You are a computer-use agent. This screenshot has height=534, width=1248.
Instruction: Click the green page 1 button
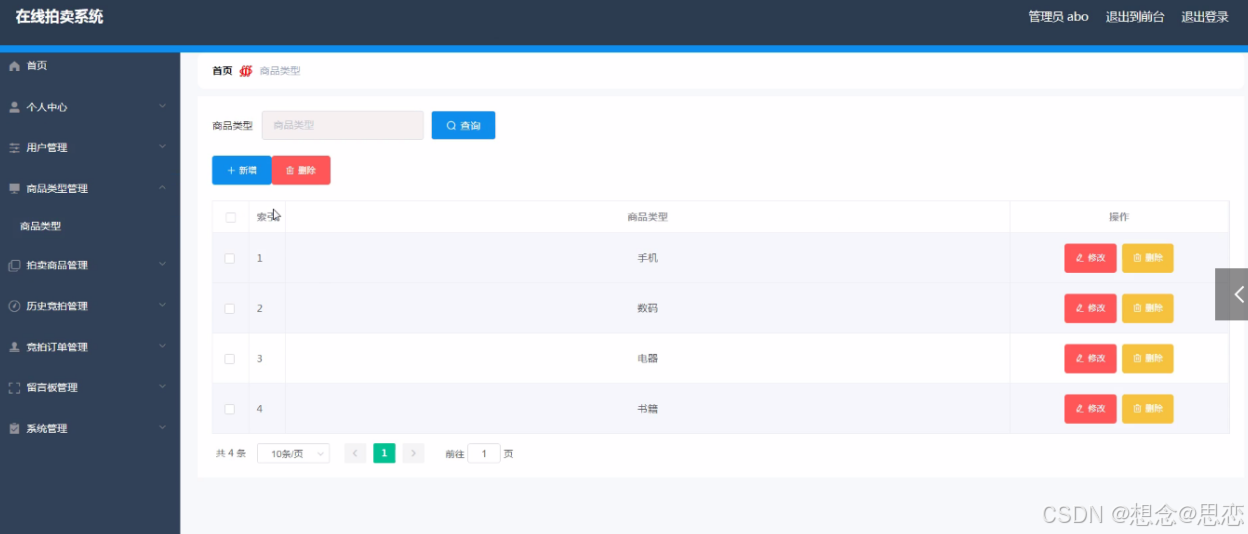point(384,453)
